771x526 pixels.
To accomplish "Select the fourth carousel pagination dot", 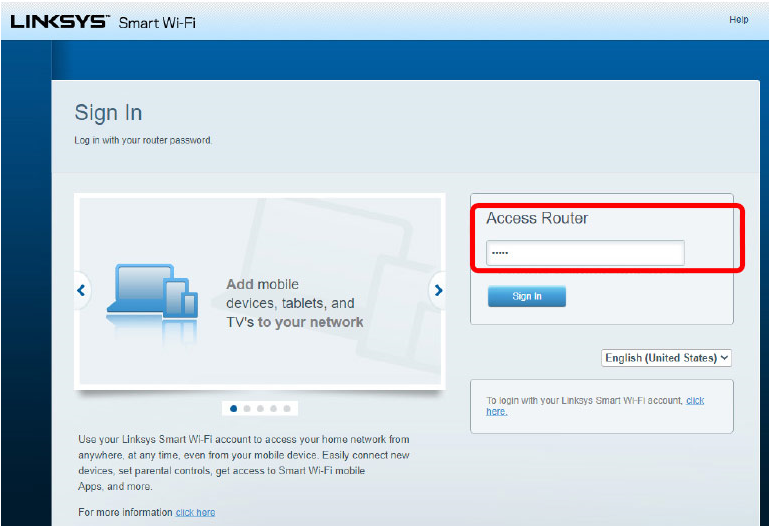I will pos(273,409).
